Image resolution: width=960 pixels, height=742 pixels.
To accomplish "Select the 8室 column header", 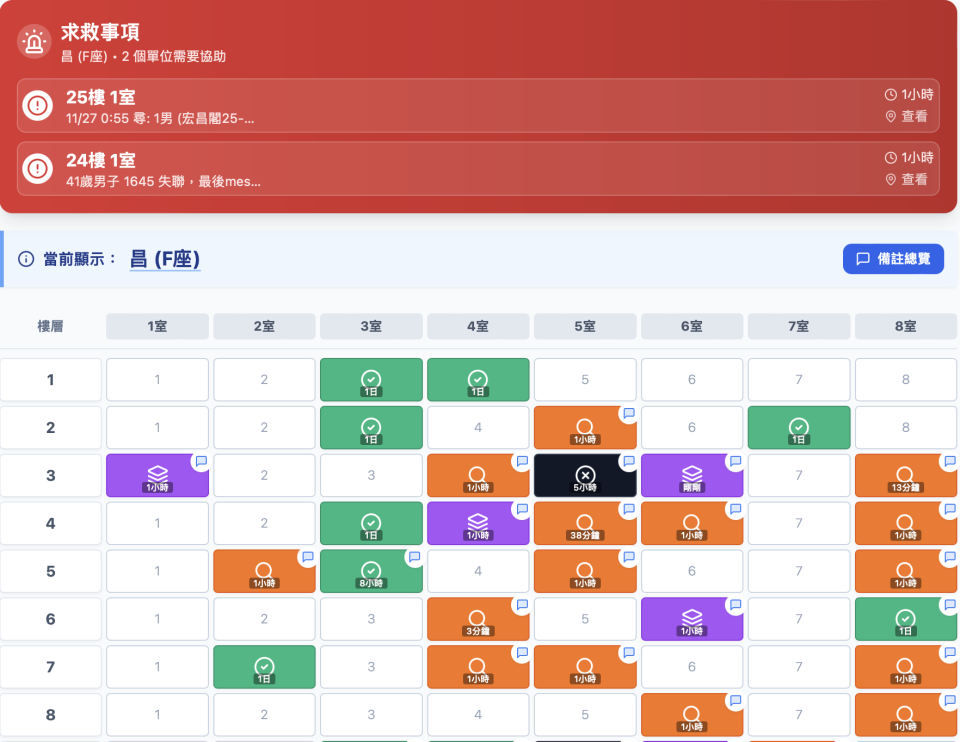I will tap(906, 326).
